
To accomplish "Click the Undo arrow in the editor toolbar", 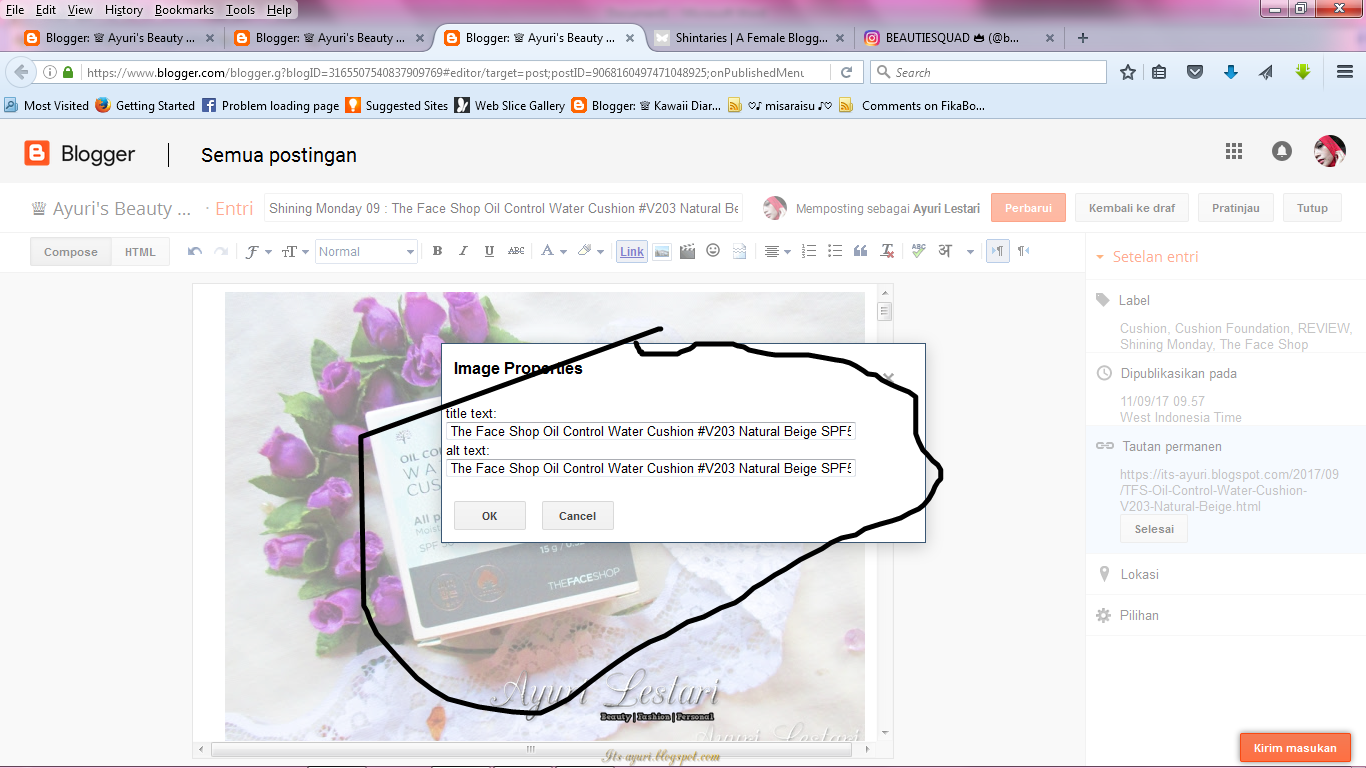I will click(x=195, y=252).
